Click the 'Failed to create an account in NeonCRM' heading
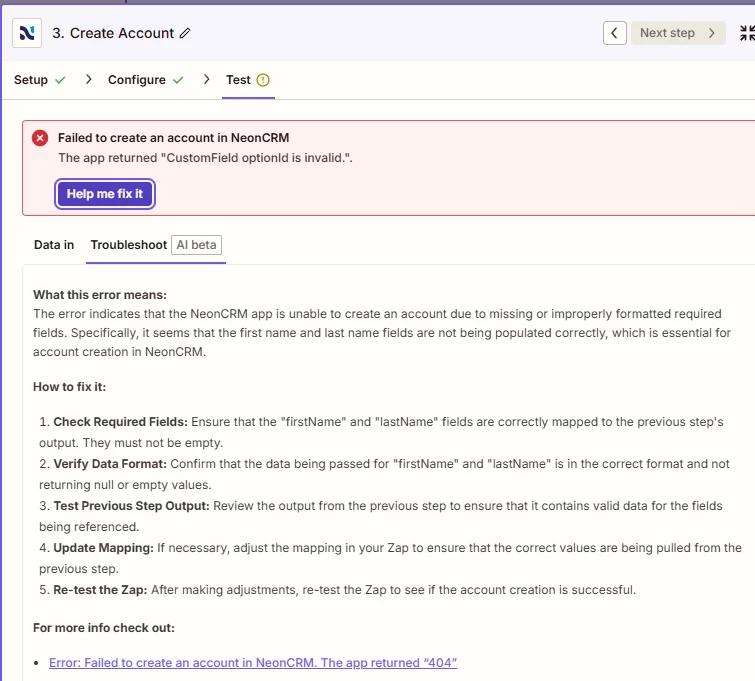This screenshot has height=681, width=755. (x=173, y=138)
